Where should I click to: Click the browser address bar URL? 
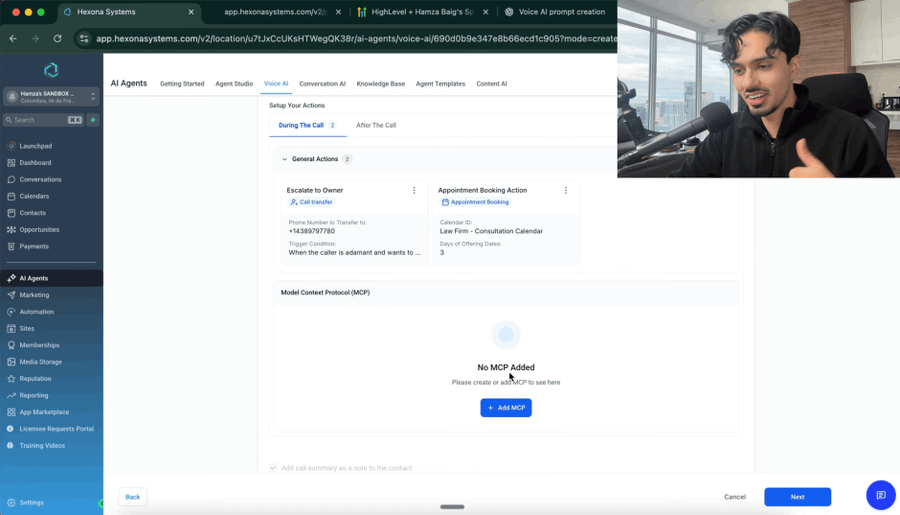356,38
